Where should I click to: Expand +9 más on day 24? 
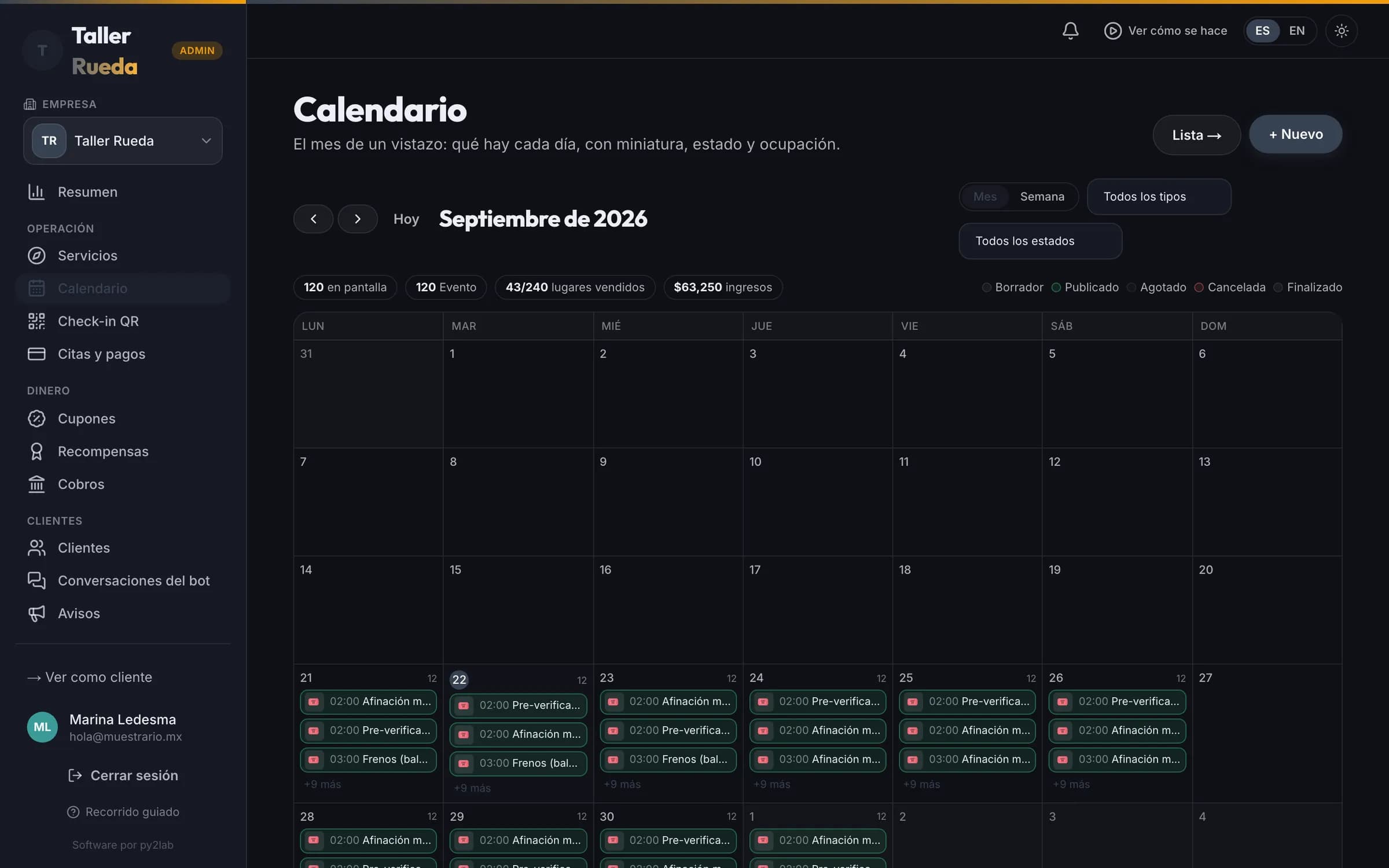[x=771, y=784]
